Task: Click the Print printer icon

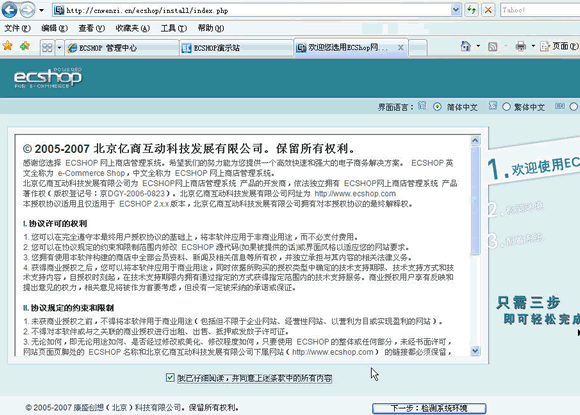Action: click(x=521, y=46)
